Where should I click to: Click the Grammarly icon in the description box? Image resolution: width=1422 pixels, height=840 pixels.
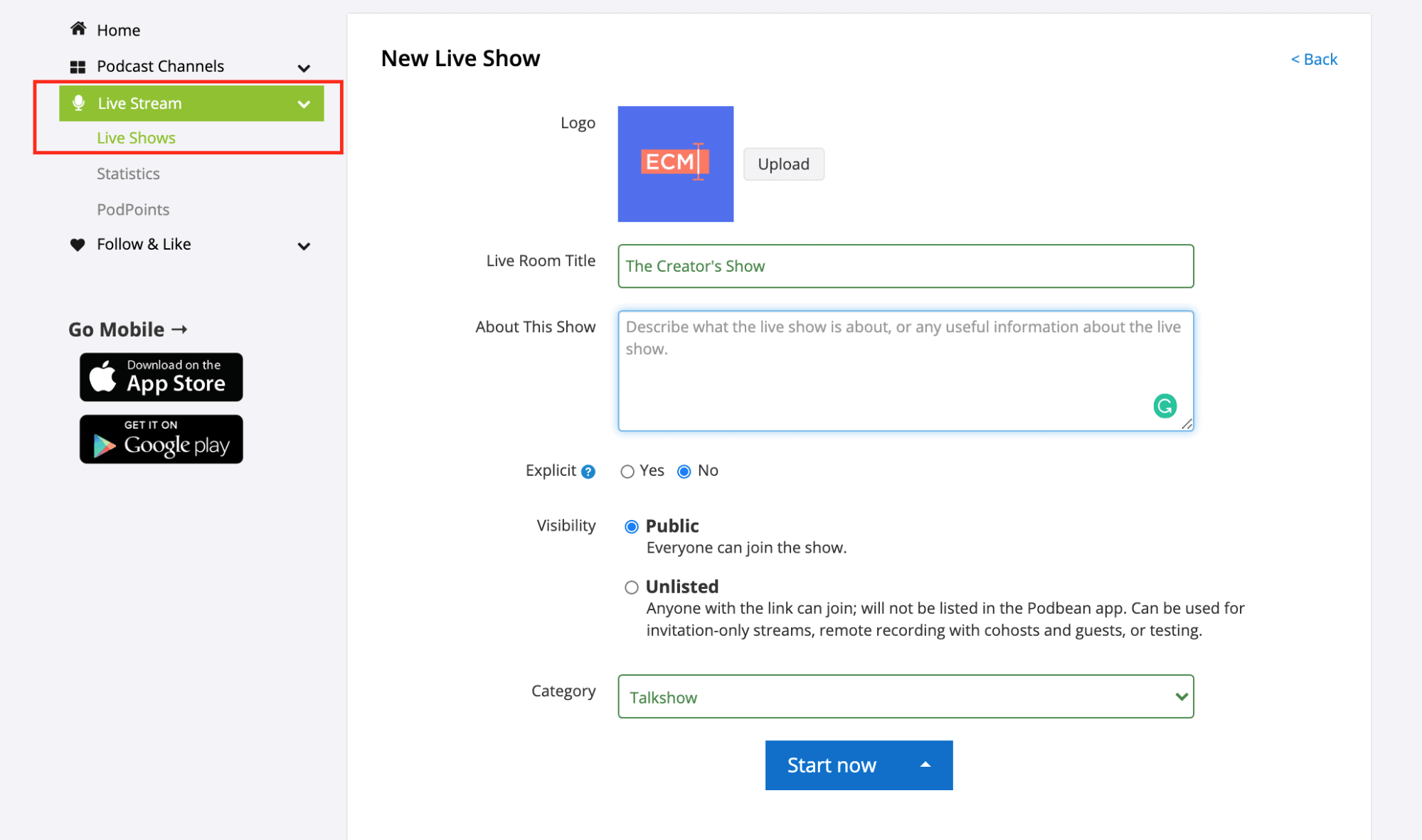point(1164,405)
